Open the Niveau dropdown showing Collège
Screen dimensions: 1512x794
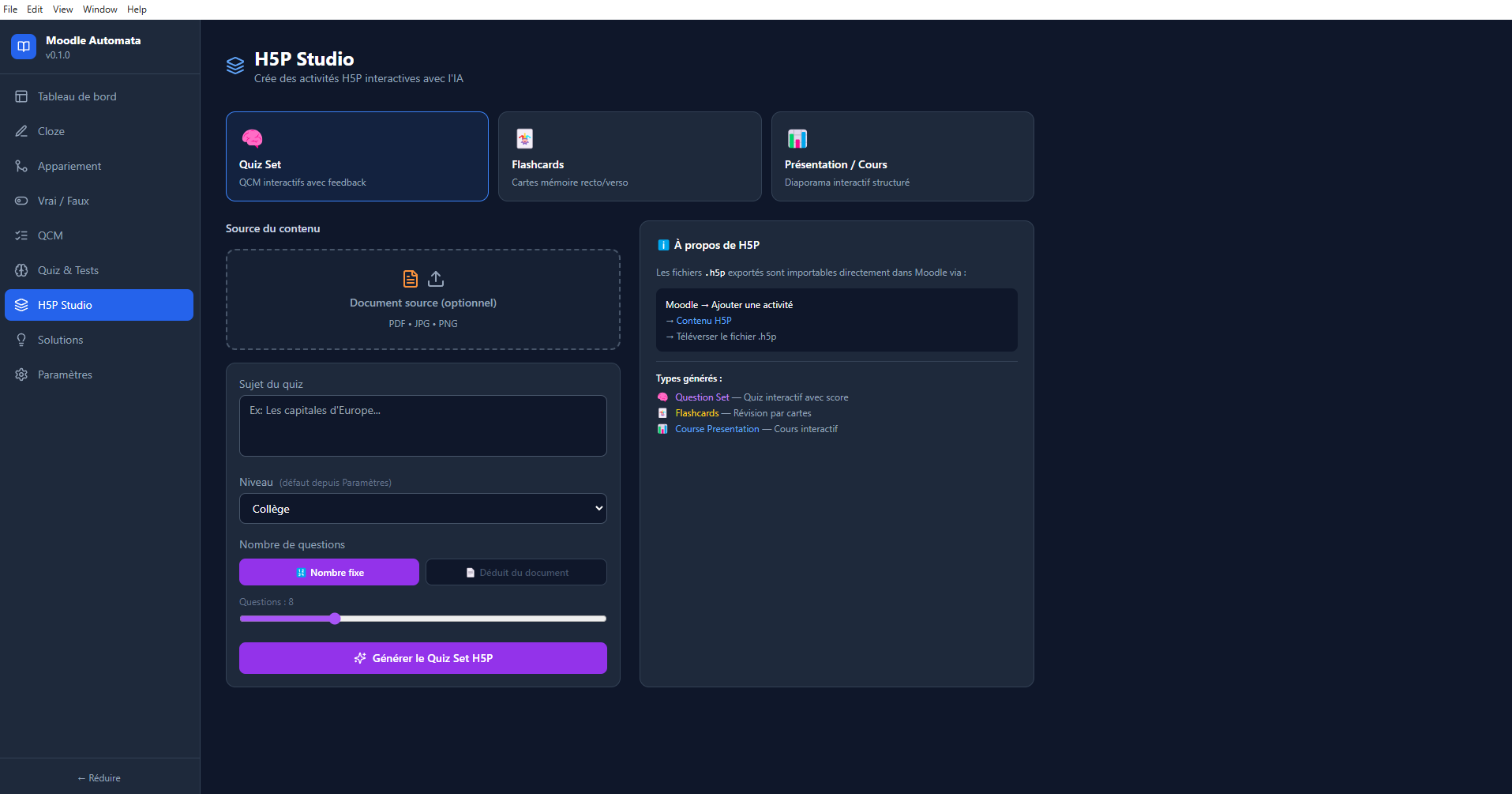coord(423,509)
